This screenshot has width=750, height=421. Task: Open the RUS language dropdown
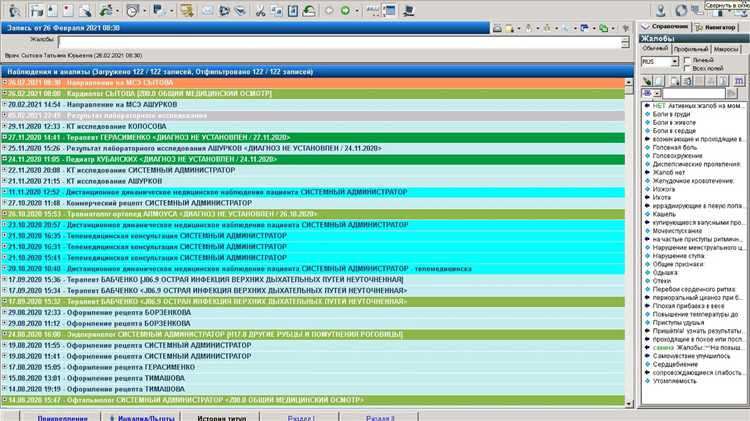coord(675,62)
